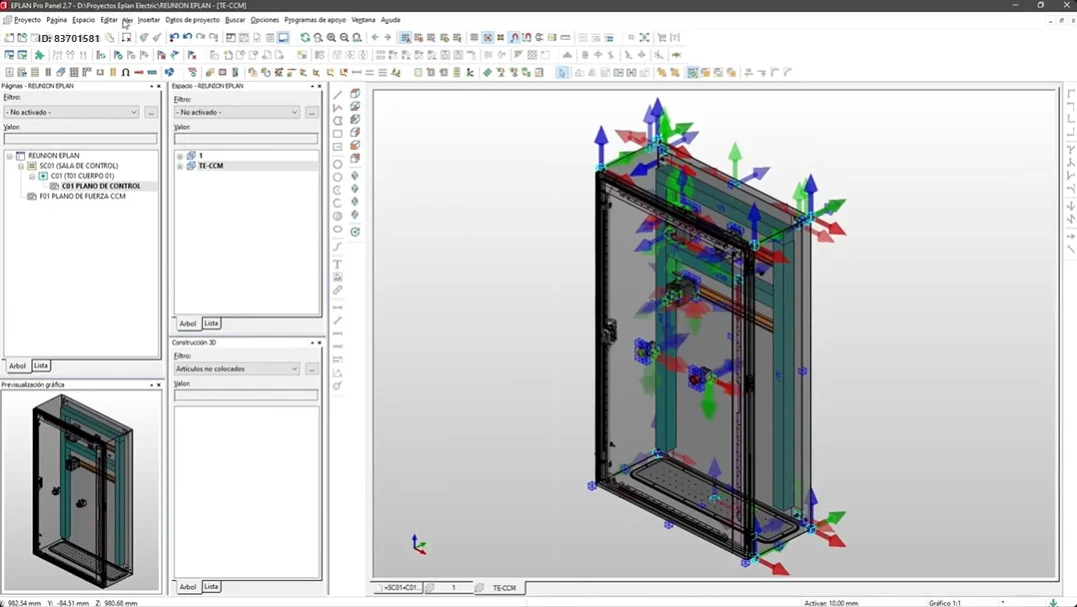Screen dimensions: 1077x607
Task: Go forward with the right arrow icon
Action: point(388,38)
